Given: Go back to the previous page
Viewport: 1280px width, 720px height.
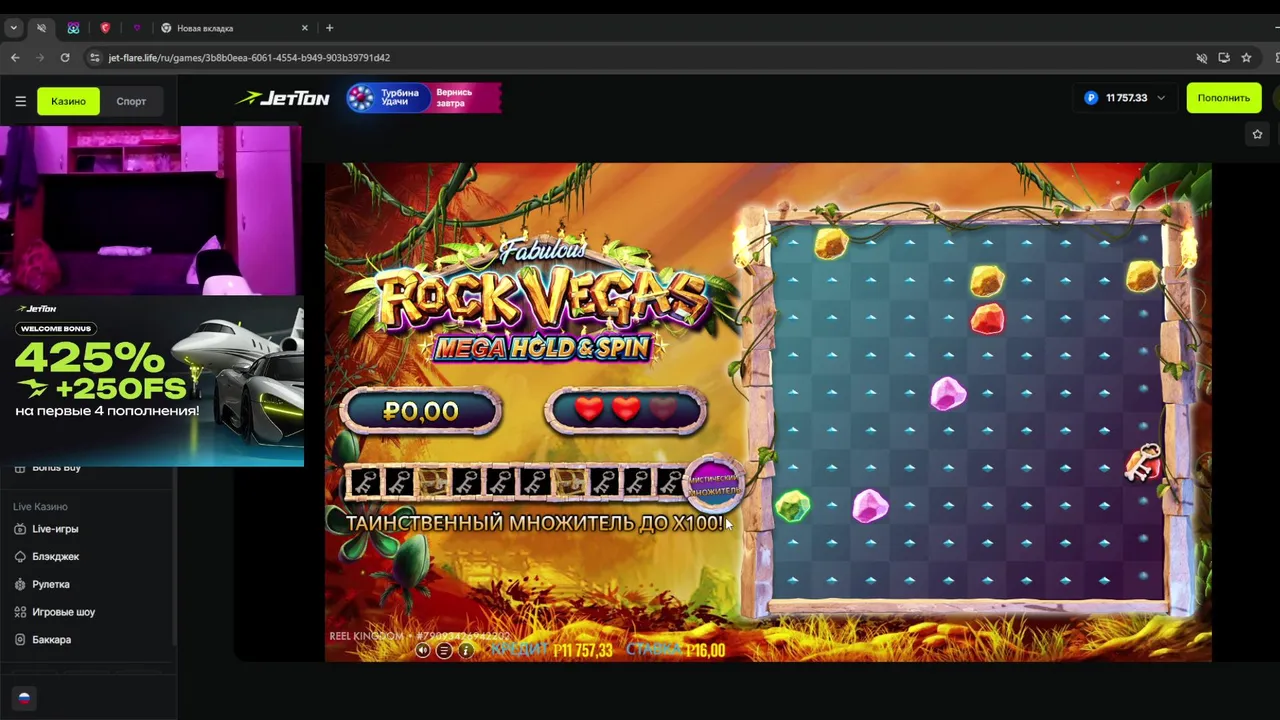Looking at the screenshot, I should pyautogui.click(x=15, y=58).
